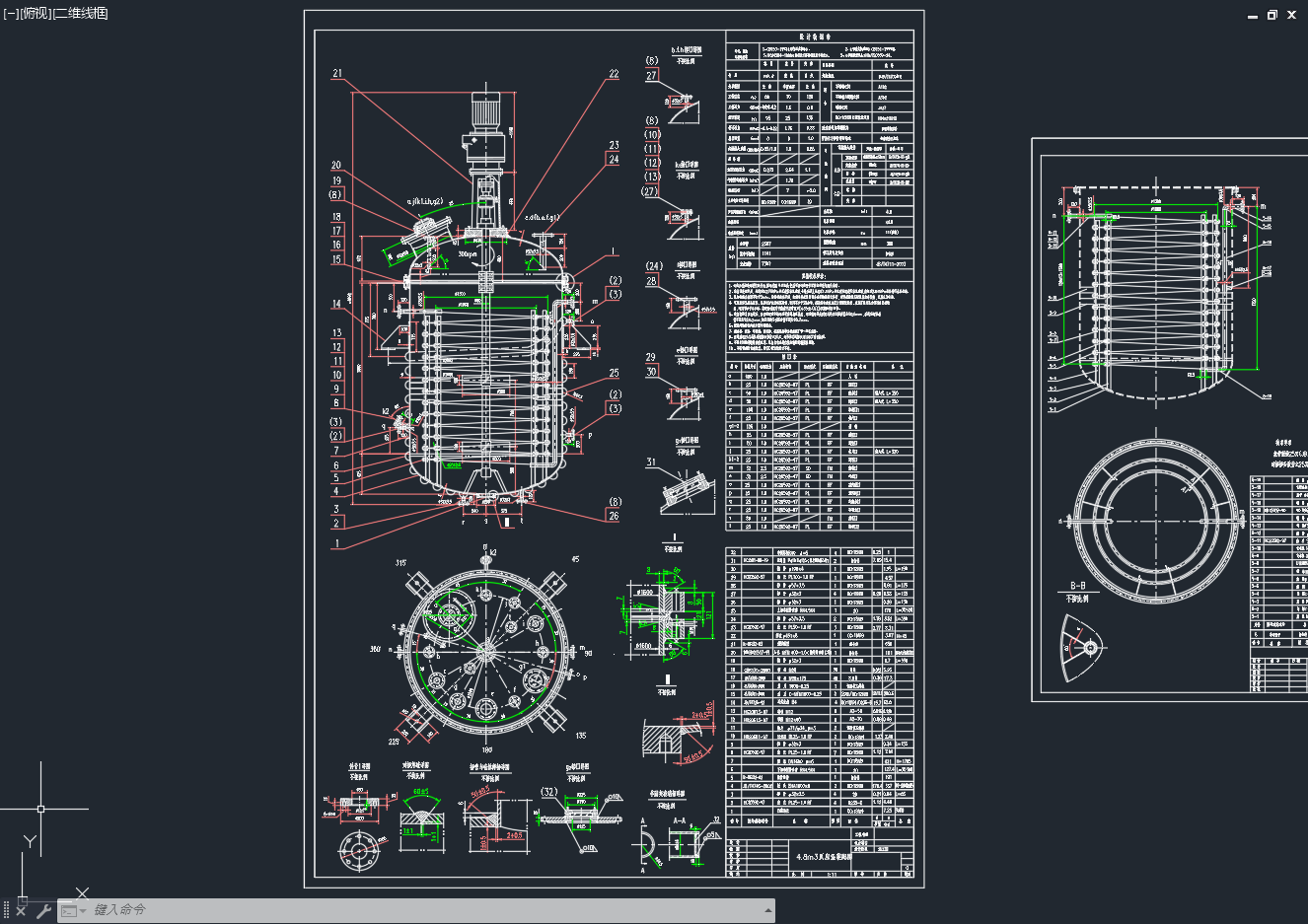
Task: Show recent commands list in command line
Action: point(73,910)
